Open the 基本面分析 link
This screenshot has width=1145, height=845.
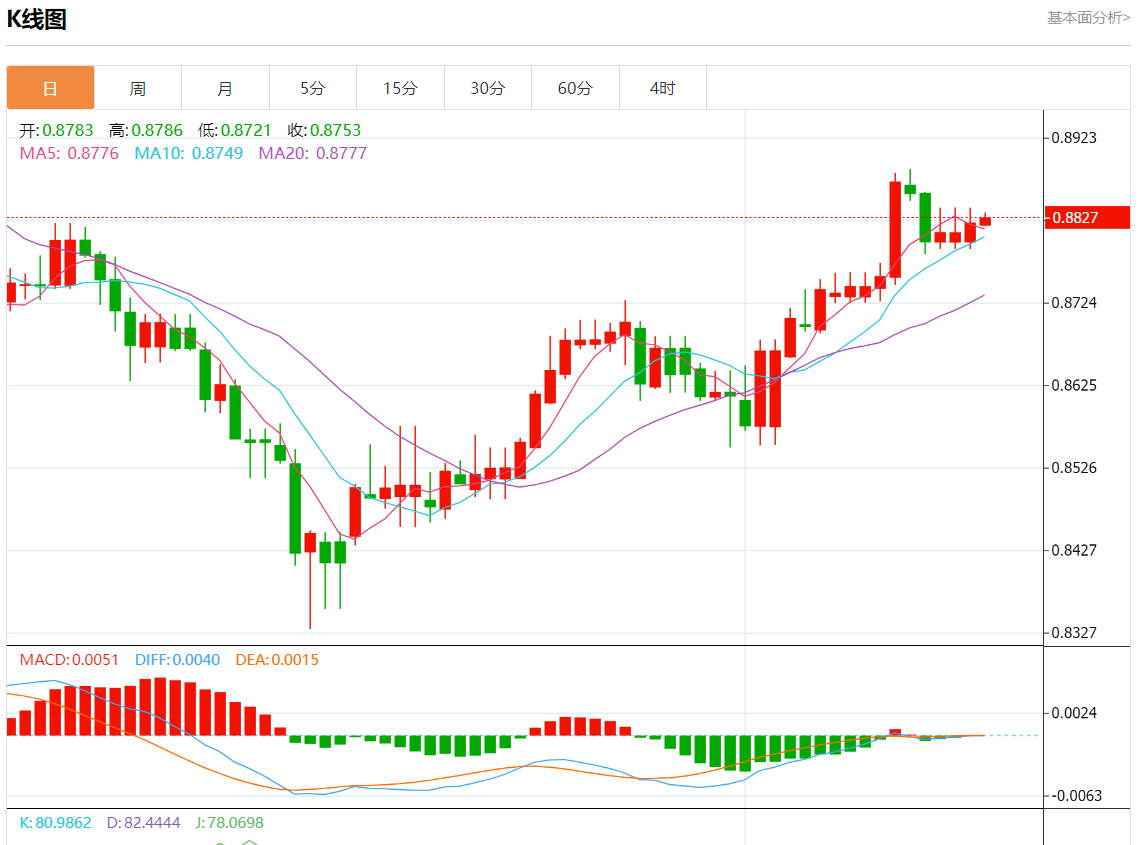tap(1089, 17)
